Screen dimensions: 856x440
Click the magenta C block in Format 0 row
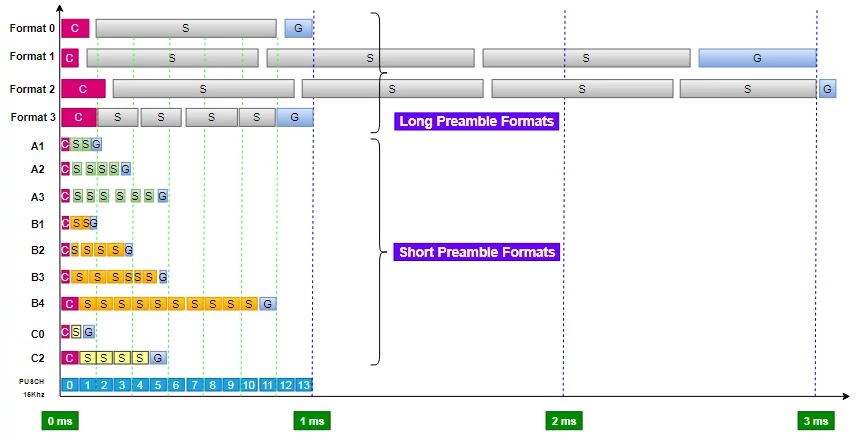[x=75, y=28]
